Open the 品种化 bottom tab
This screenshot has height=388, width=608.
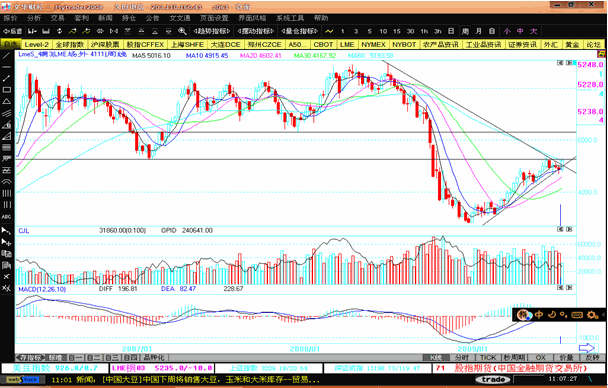point(154,357)
